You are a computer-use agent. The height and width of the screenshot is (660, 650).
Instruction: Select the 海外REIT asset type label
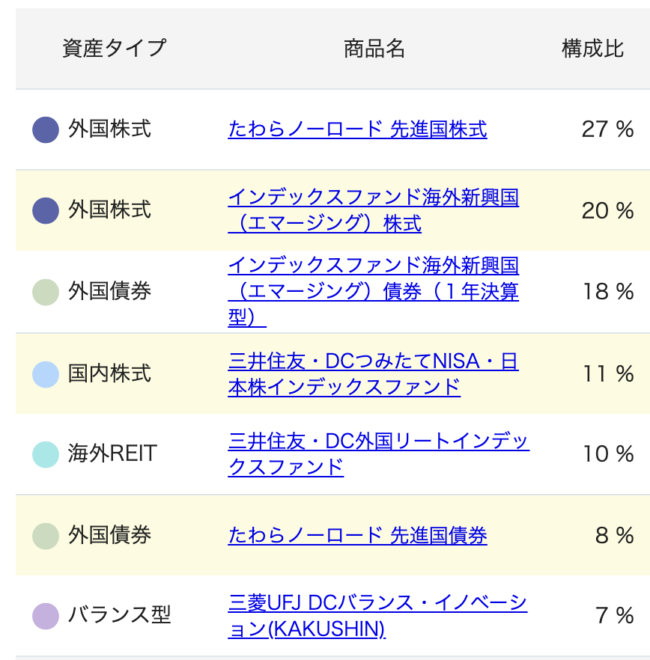coord(113,453)
